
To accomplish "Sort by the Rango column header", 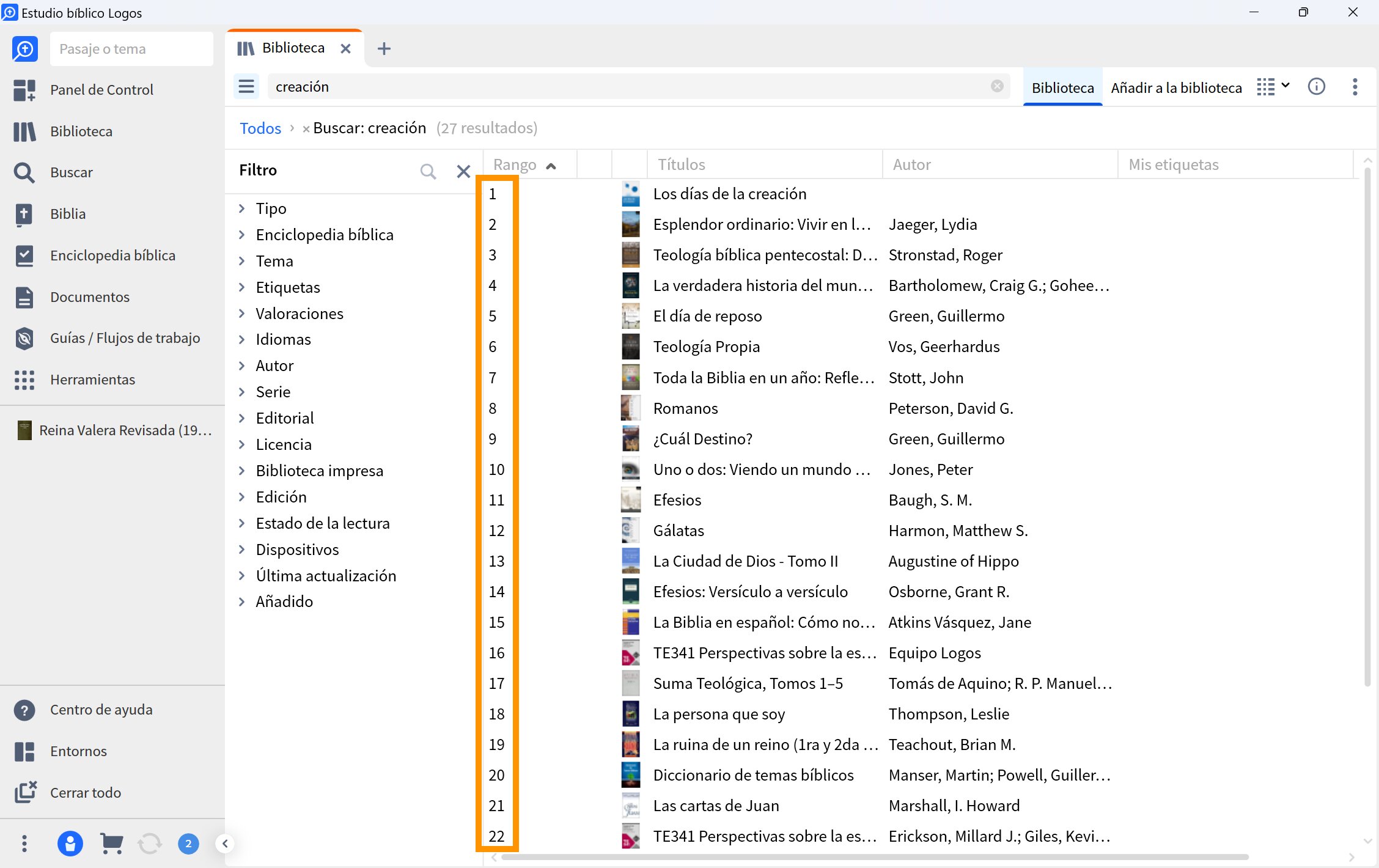I will (531, 164).
